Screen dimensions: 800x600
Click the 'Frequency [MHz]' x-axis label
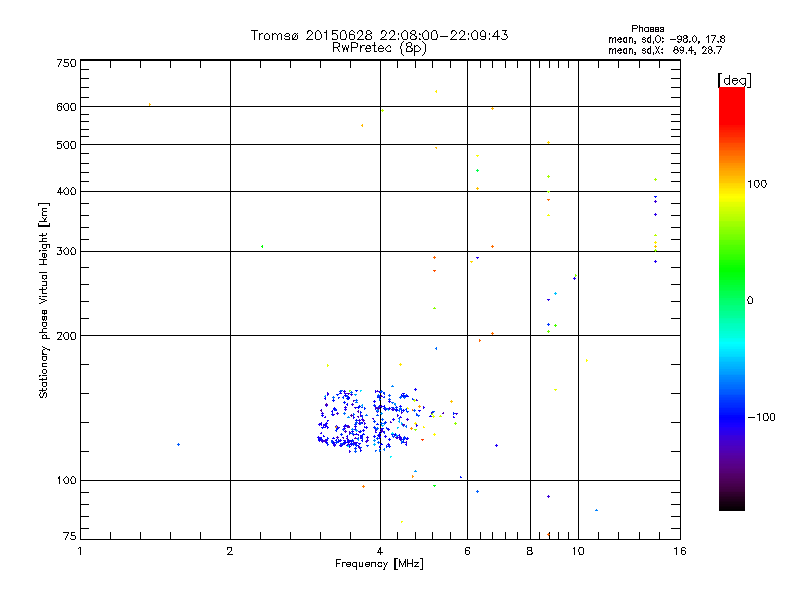[x=379, y=563]
